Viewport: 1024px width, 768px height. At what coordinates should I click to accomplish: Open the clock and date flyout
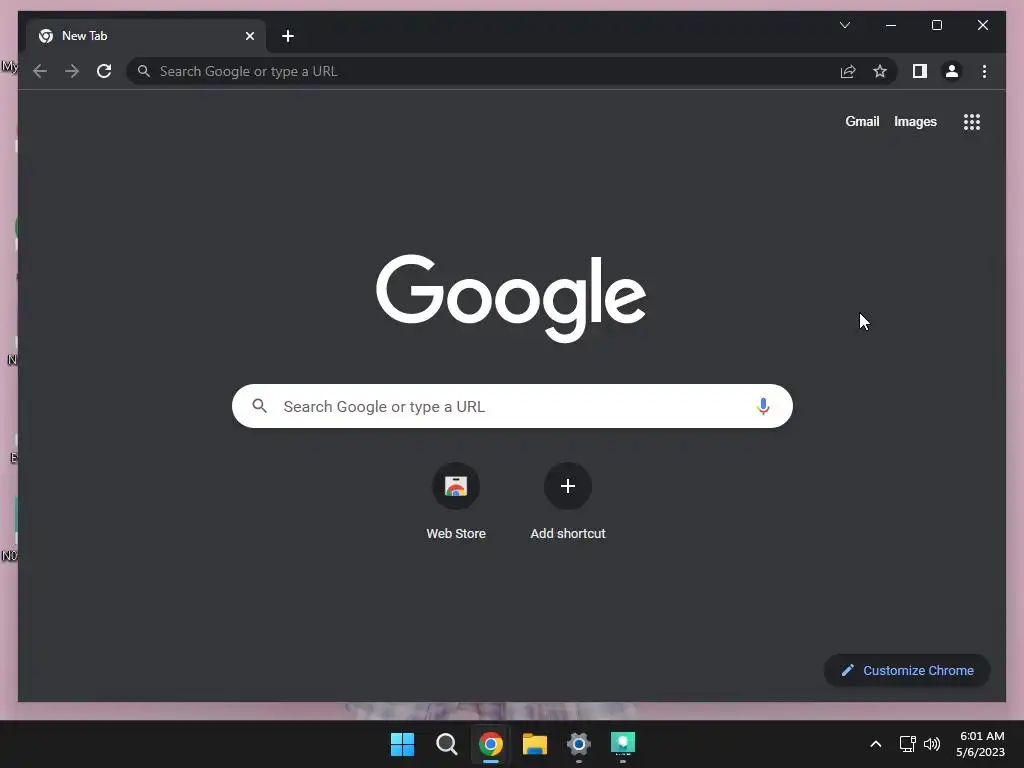pos(981,744)
